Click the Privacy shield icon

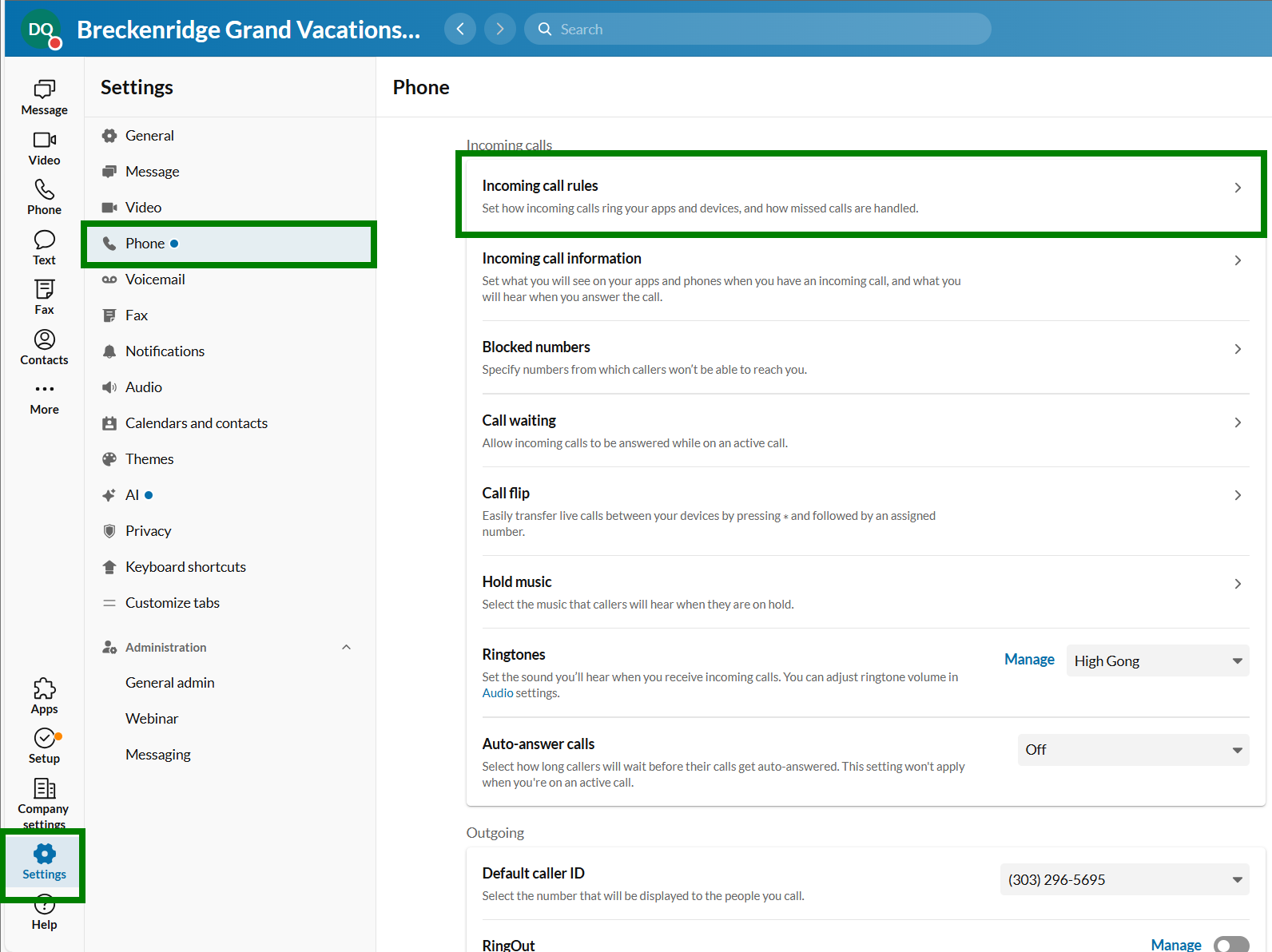pos(109,531)
